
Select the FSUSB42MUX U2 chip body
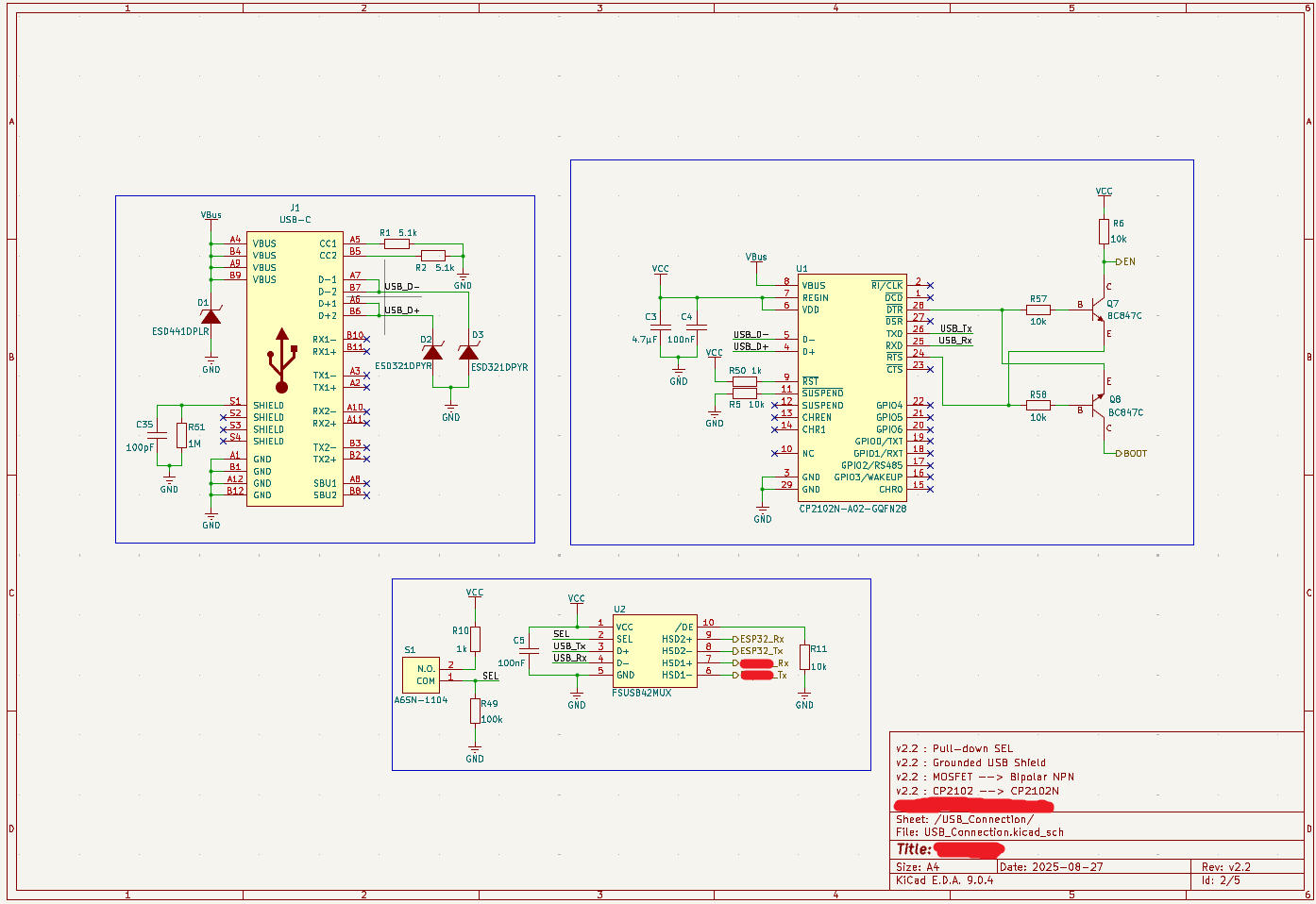coord(655,651)
